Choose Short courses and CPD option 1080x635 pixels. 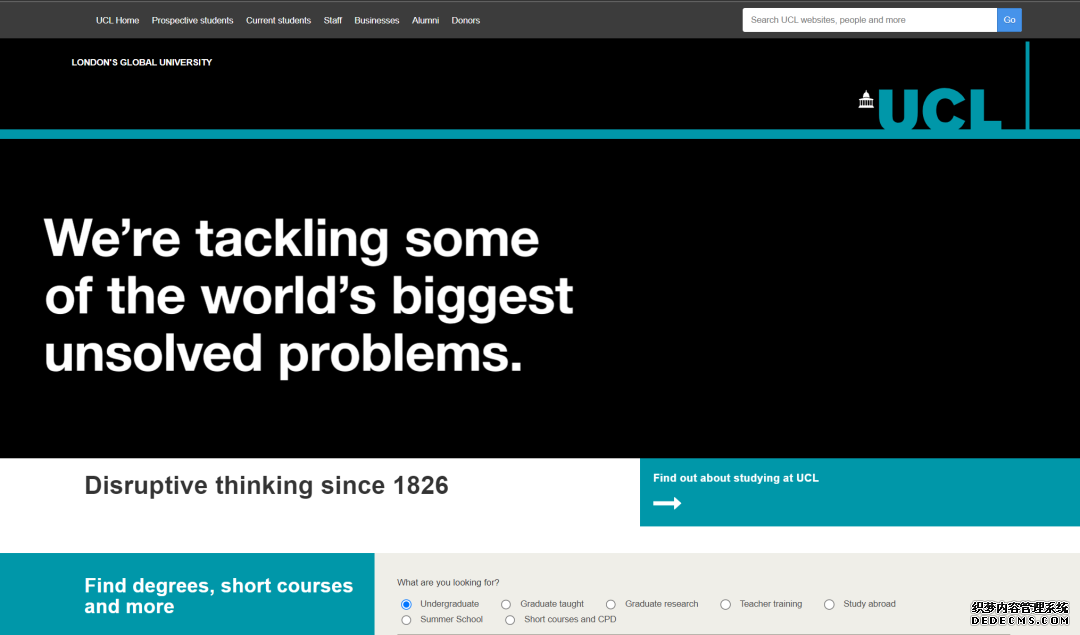510,620
